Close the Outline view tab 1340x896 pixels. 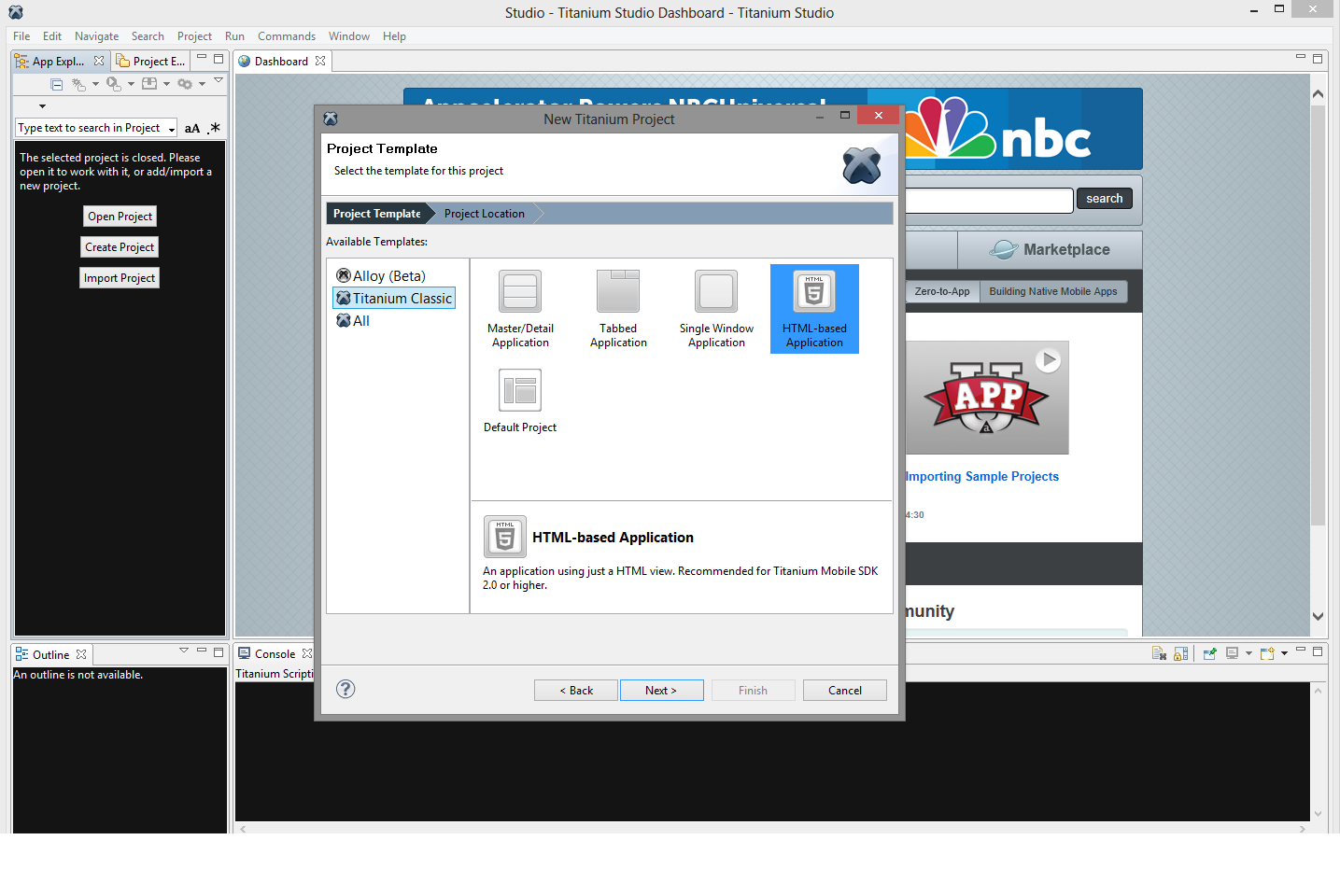81,654
